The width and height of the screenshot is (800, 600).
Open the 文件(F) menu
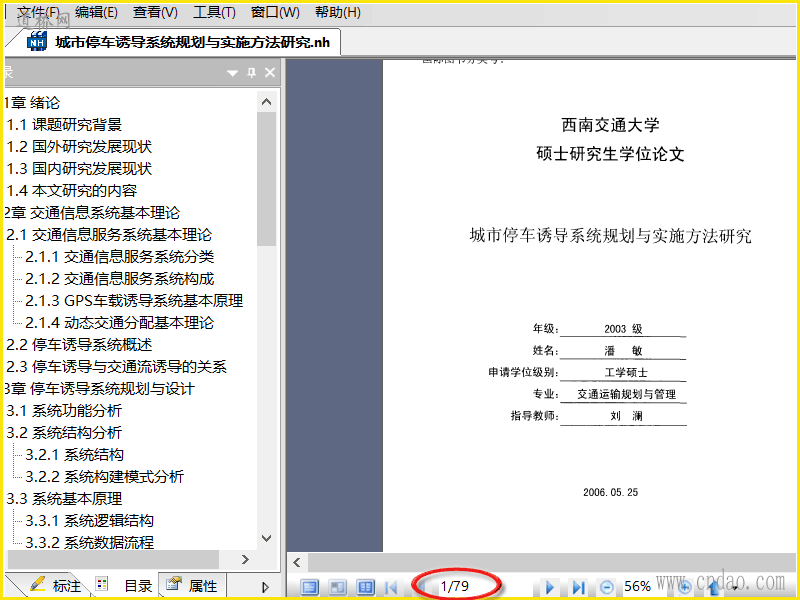[x=38, y=12]
